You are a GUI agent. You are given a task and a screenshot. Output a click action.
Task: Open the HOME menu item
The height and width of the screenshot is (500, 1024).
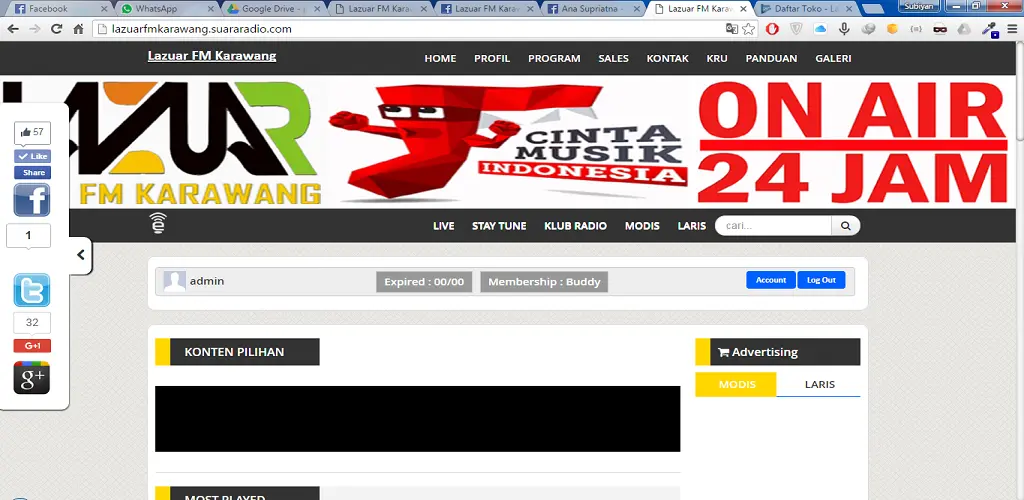[440, 58]
